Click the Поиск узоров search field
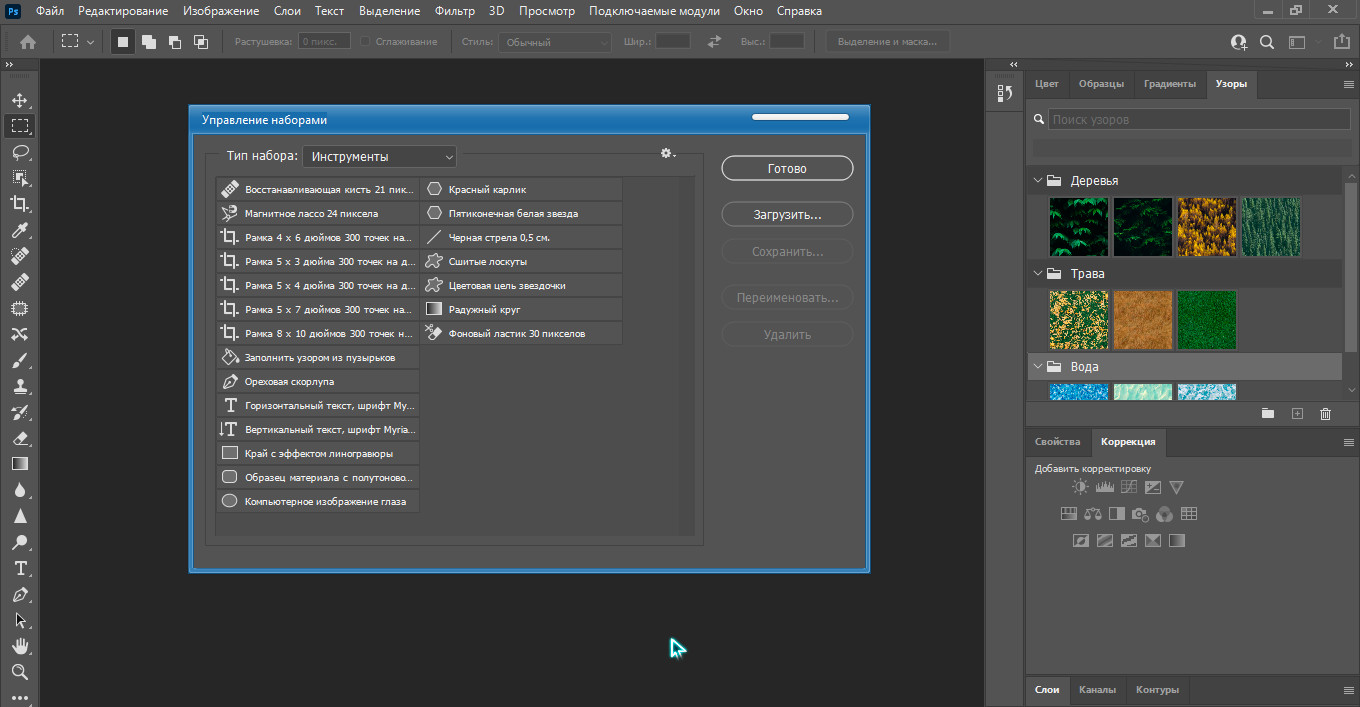Screen dimensions: 1360x707 click(x=1198, y=120)
